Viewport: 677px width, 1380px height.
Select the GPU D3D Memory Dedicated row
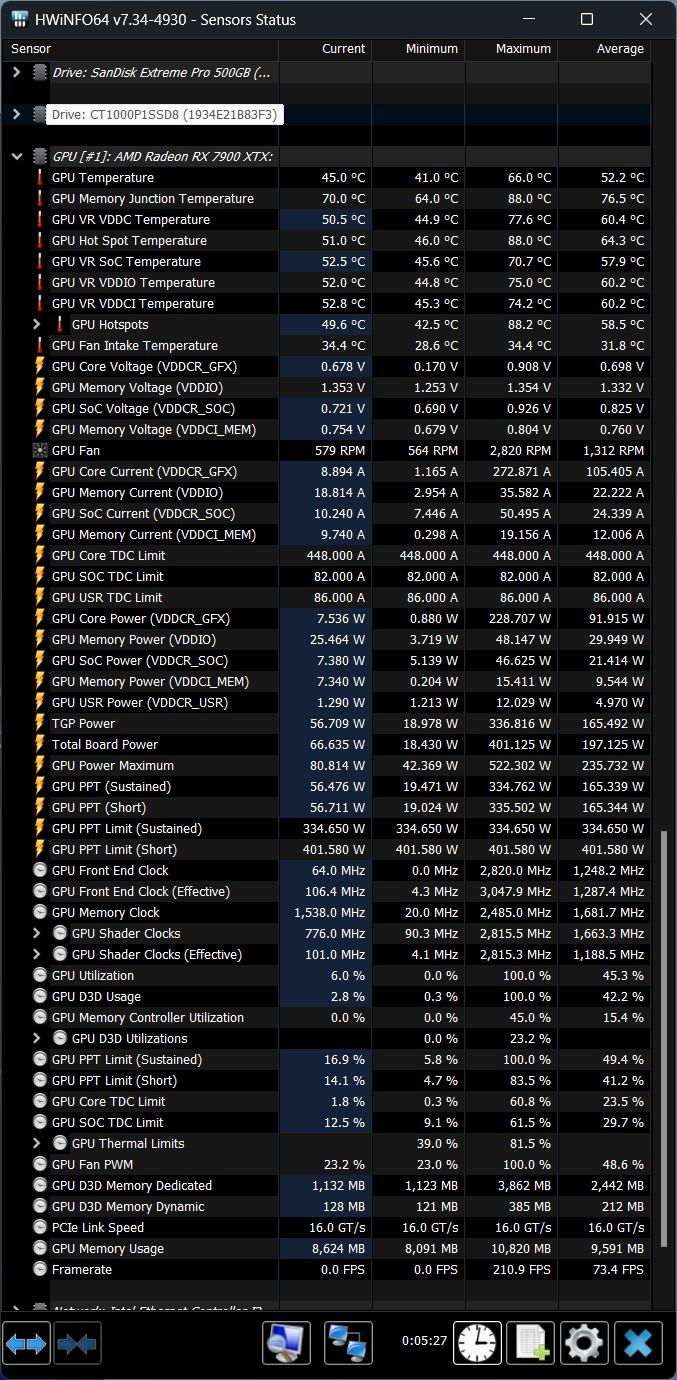pos(326,1185)
